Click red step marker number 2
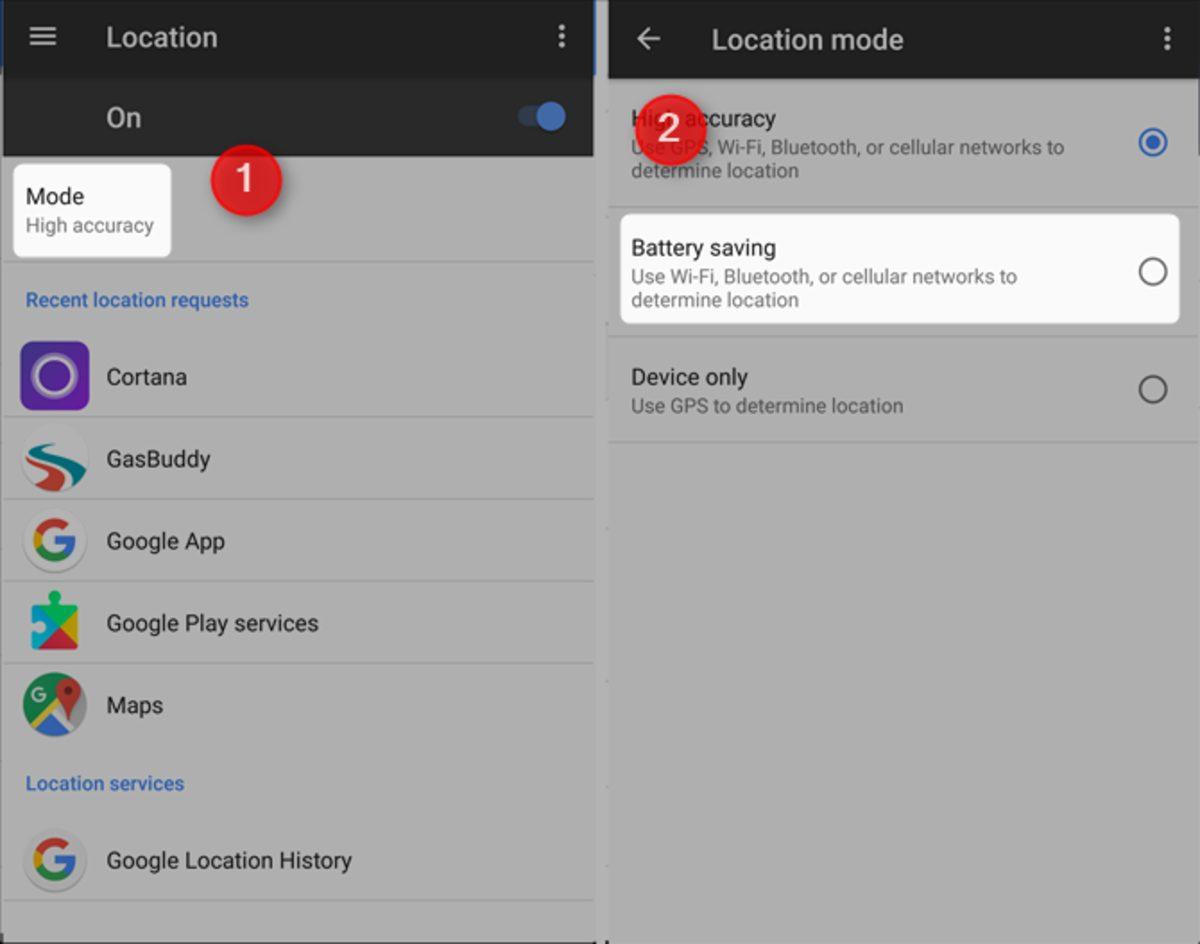Viewport: 1200px width, 944px height. 670,128
